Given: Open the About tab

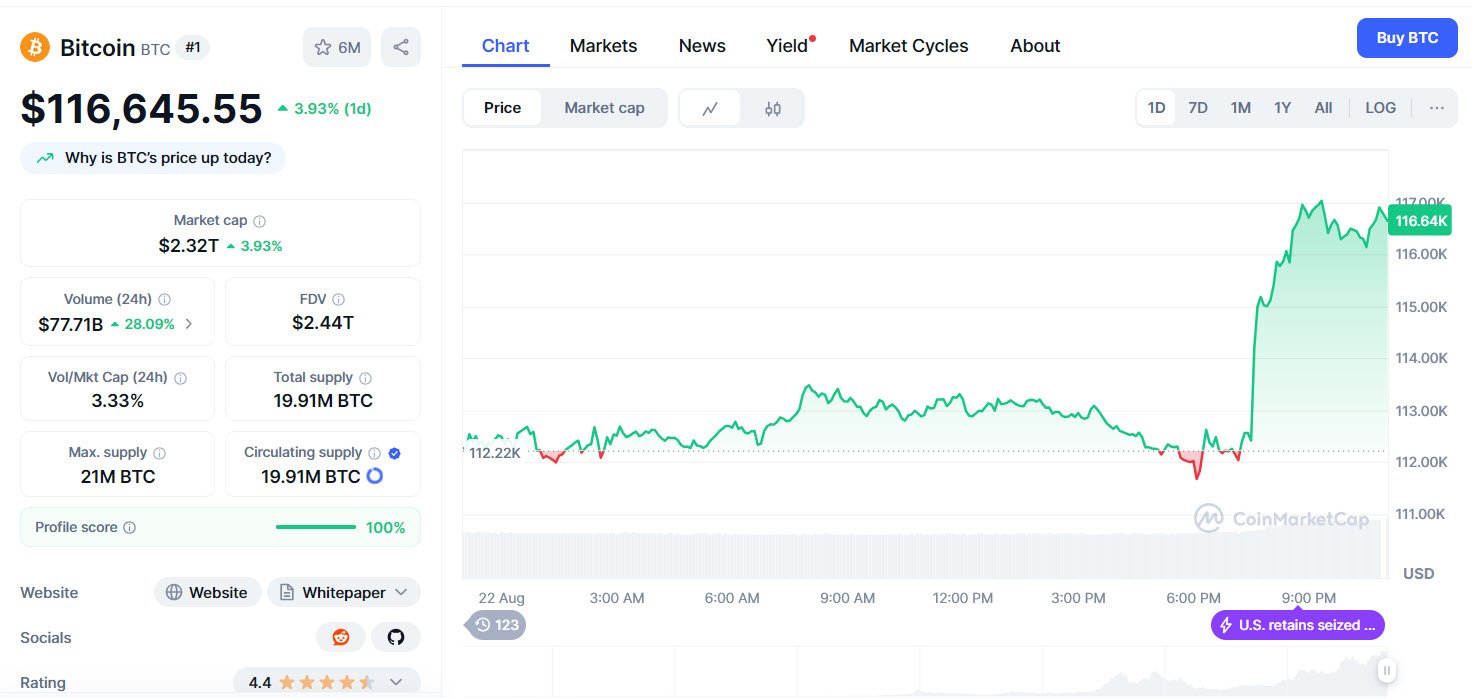Looking at the screenshot, I should pyautogui.click(x=1035, y=46).
